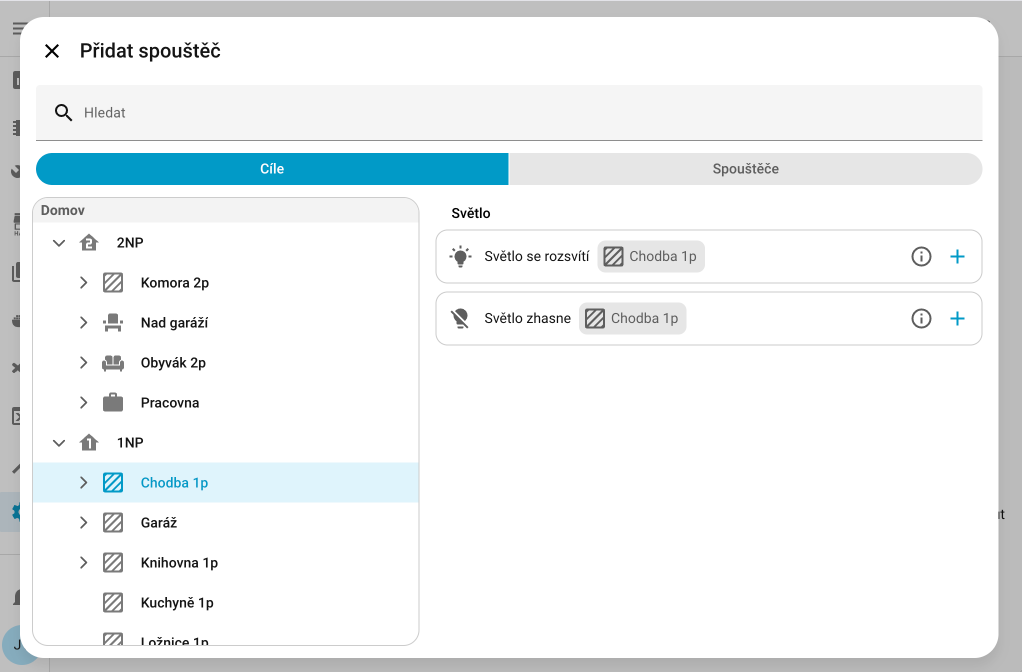The height and width of the screenshot is (672, 1022).
Task: Close the Přidat spouštěč dialog
Action: (52, 51)
